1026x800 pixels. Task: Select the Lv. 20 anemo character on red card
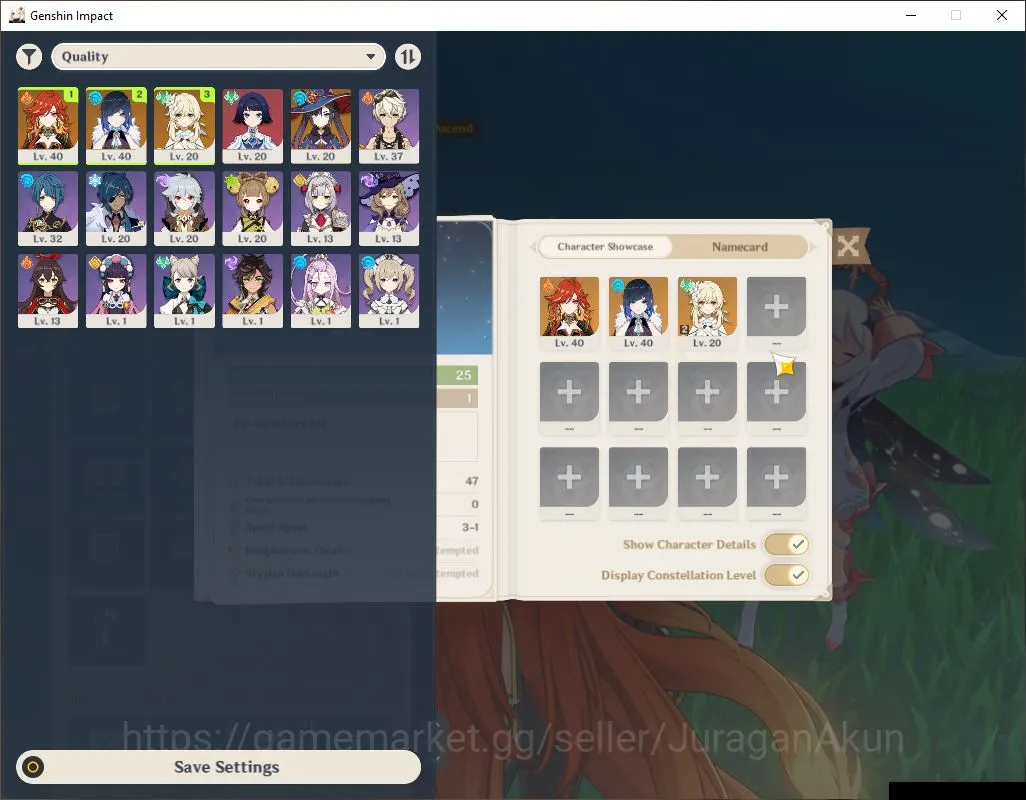tap(253, 126)
